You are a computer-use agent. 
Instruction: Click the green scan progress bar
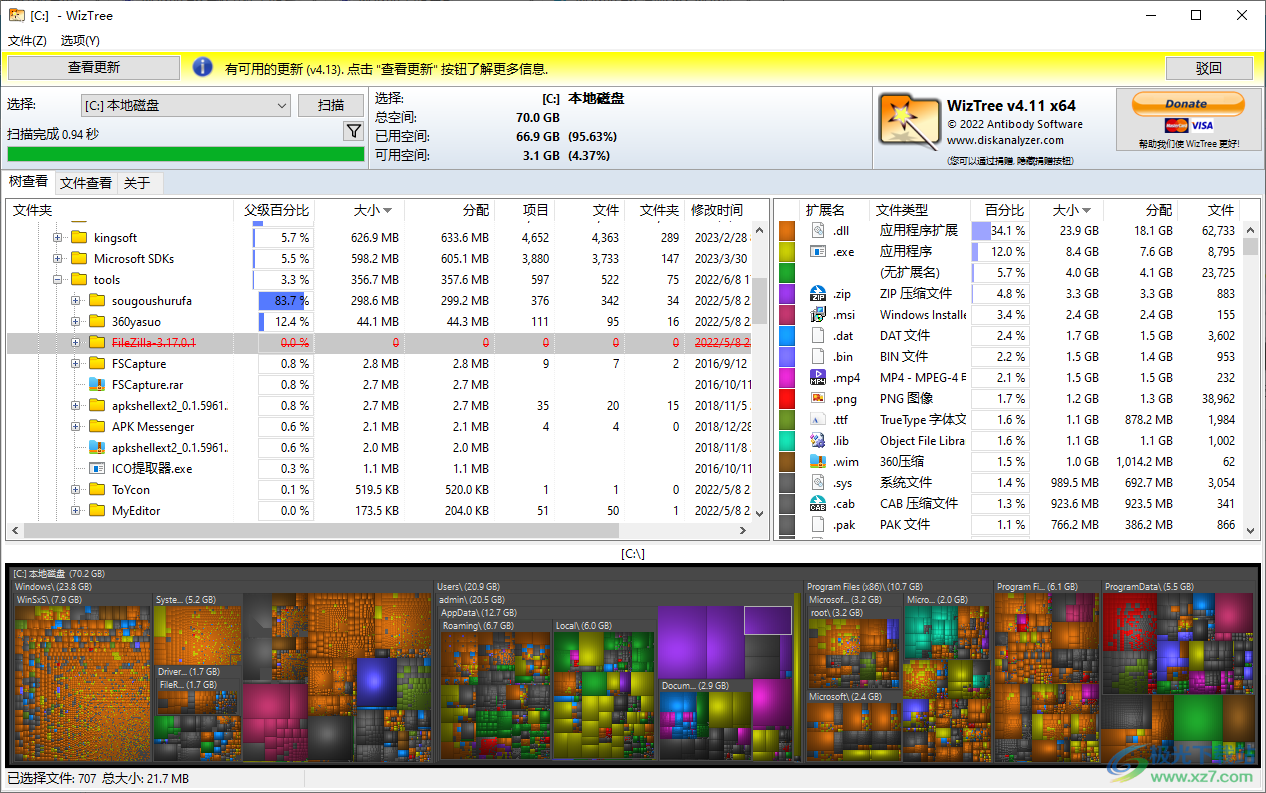pos(186,154)
